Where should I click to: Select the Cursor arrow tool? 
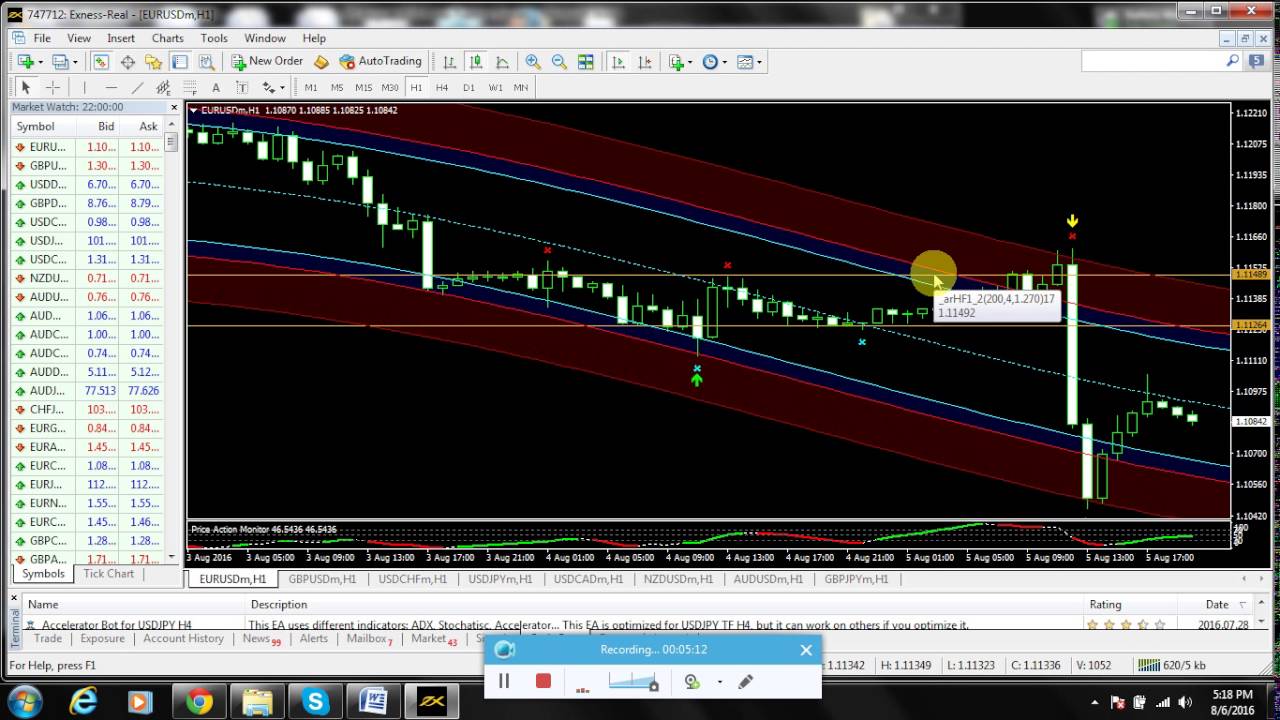pyautogui.click(x=26, y=87)
